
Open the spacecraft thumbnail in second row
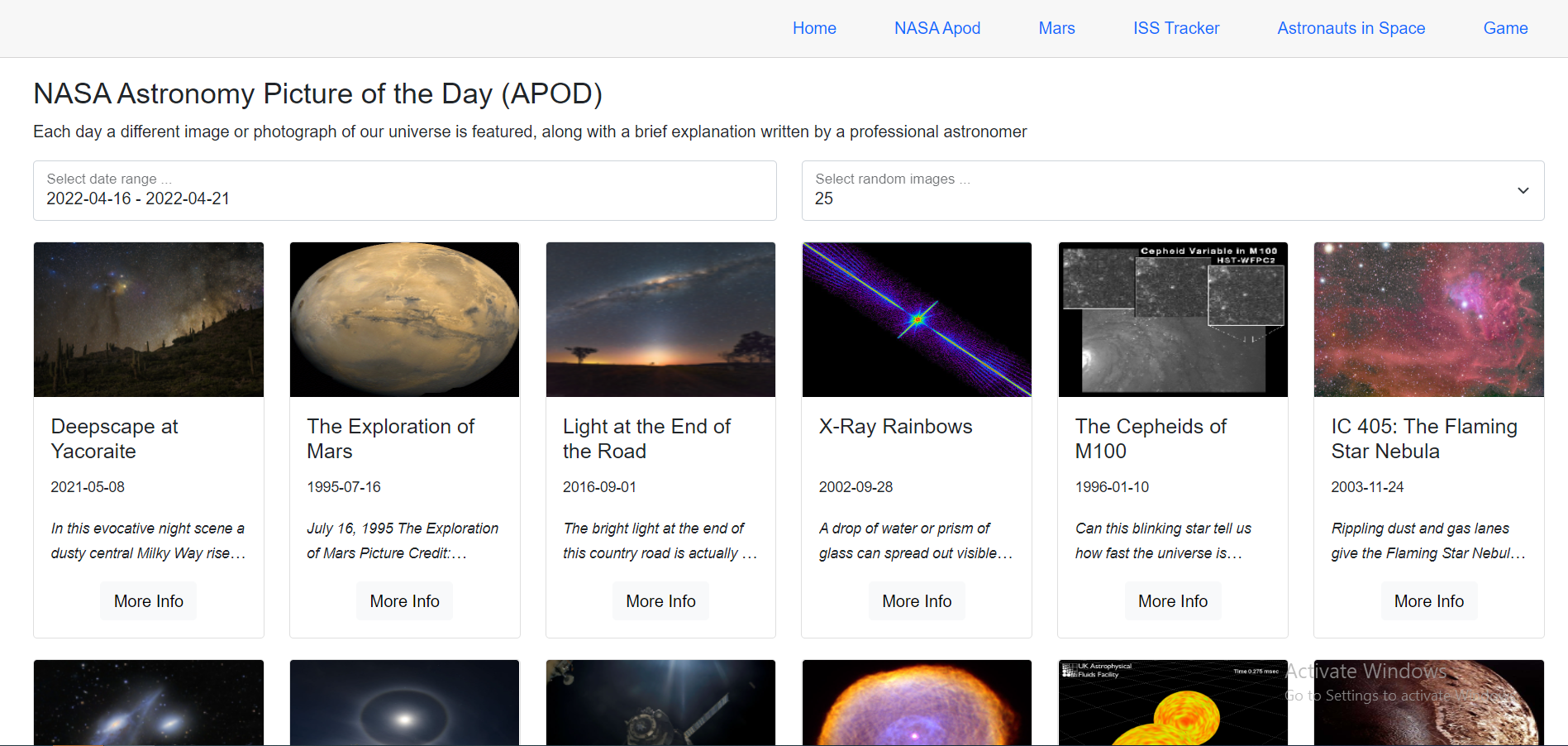pos(661,703)
